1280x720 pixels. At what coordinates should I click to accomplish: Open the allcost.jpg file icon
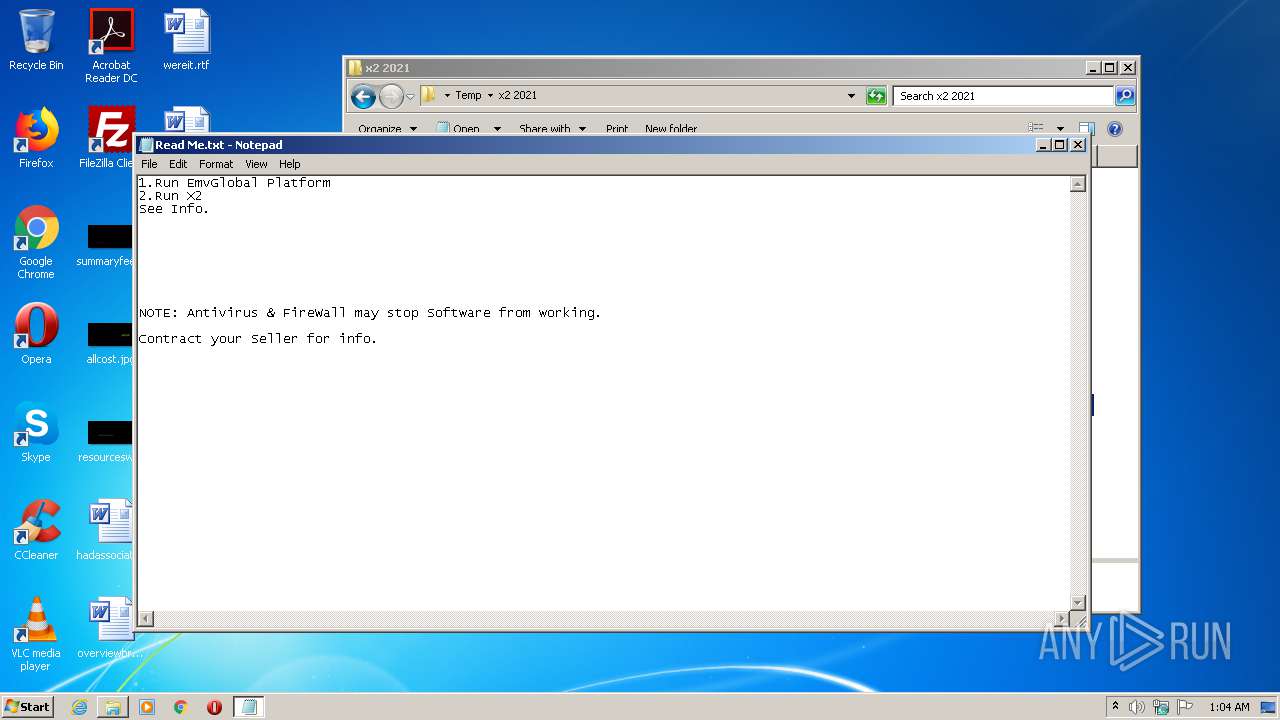110,342
